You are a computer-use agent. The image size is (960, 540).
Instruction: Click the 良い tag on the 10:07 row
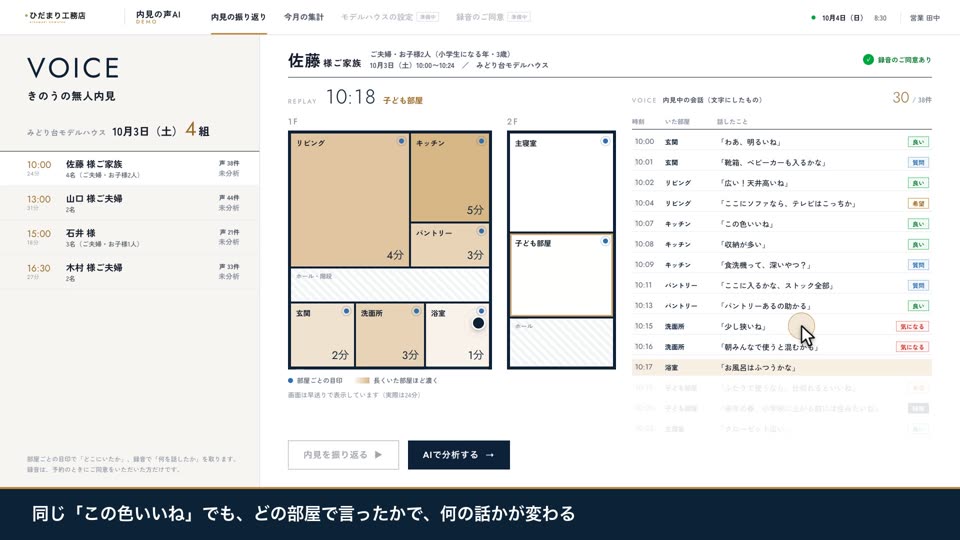point(918,223)
